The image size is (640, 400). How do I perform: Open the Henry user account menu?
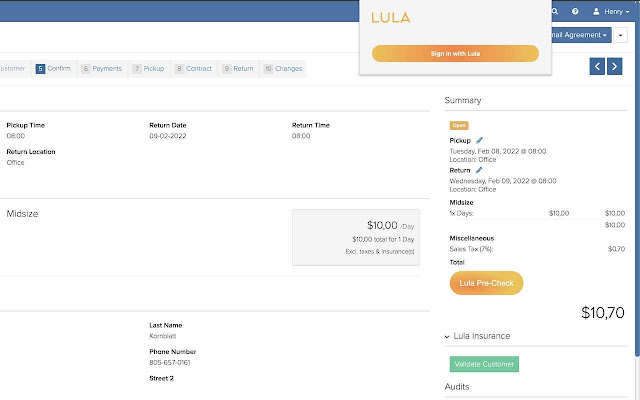point(611,11)
